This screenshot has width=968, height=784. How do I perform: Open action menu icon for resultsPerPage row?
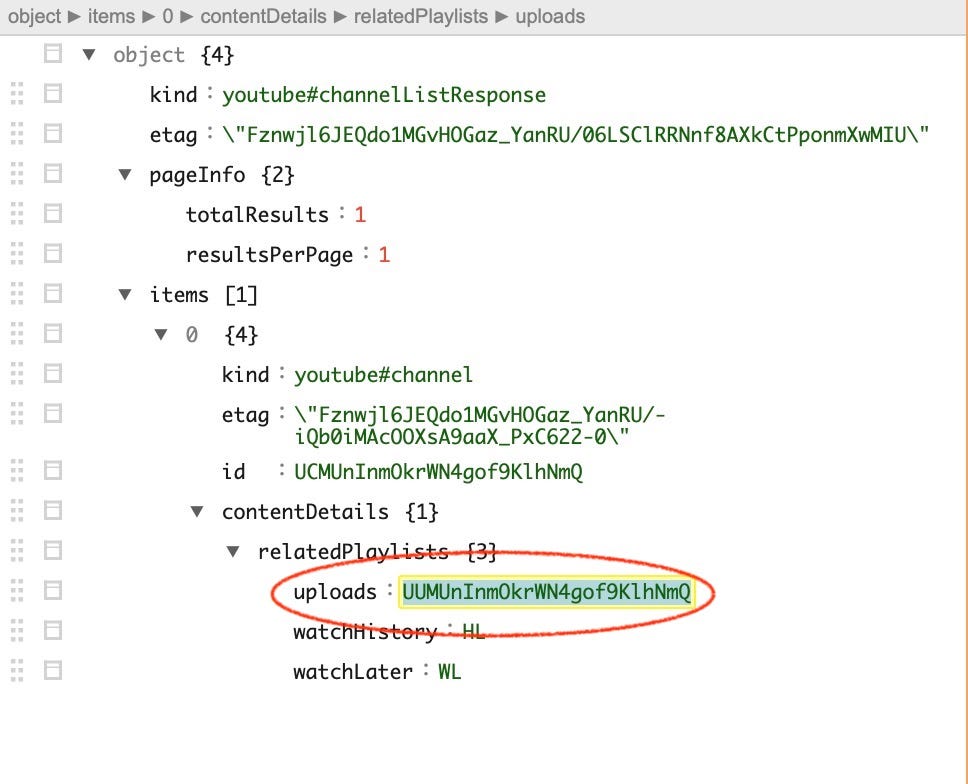tap(53, 253)
